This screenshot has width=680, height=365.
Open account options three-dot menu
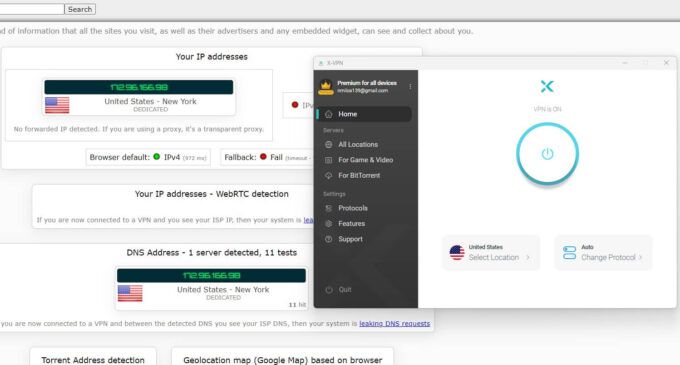point(410,87)
